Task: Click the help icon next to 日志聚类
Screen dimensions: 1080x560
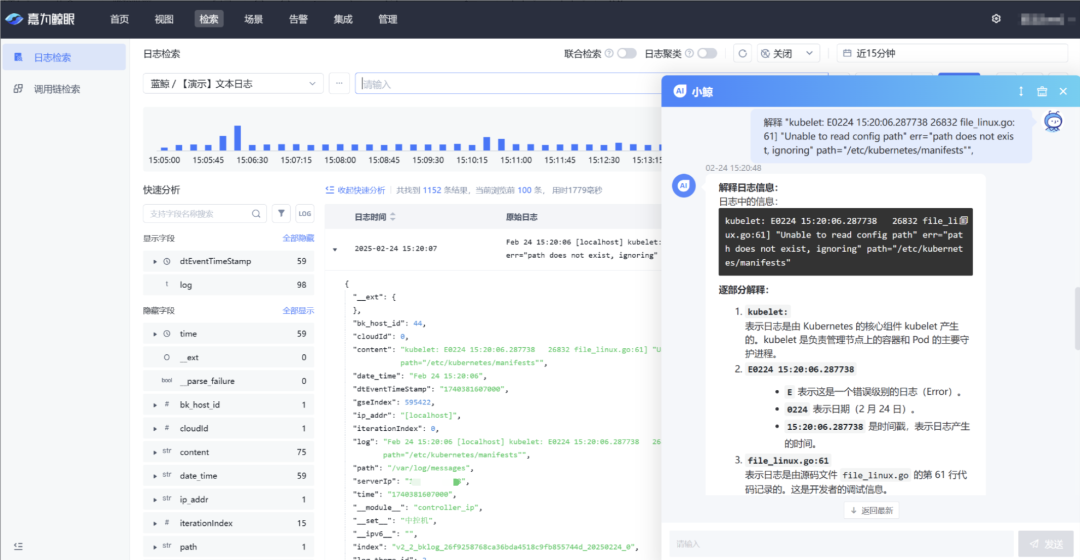Action: [689, 53]
